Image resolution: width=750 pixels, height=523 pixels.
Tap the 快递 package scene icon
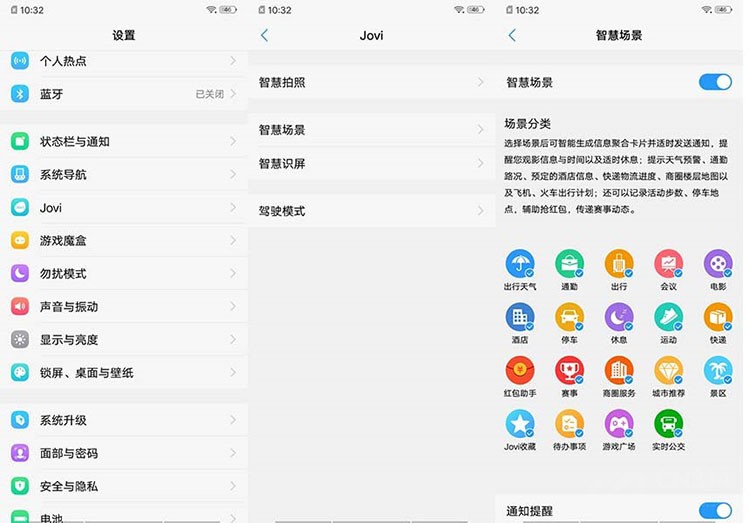point(717,317)
